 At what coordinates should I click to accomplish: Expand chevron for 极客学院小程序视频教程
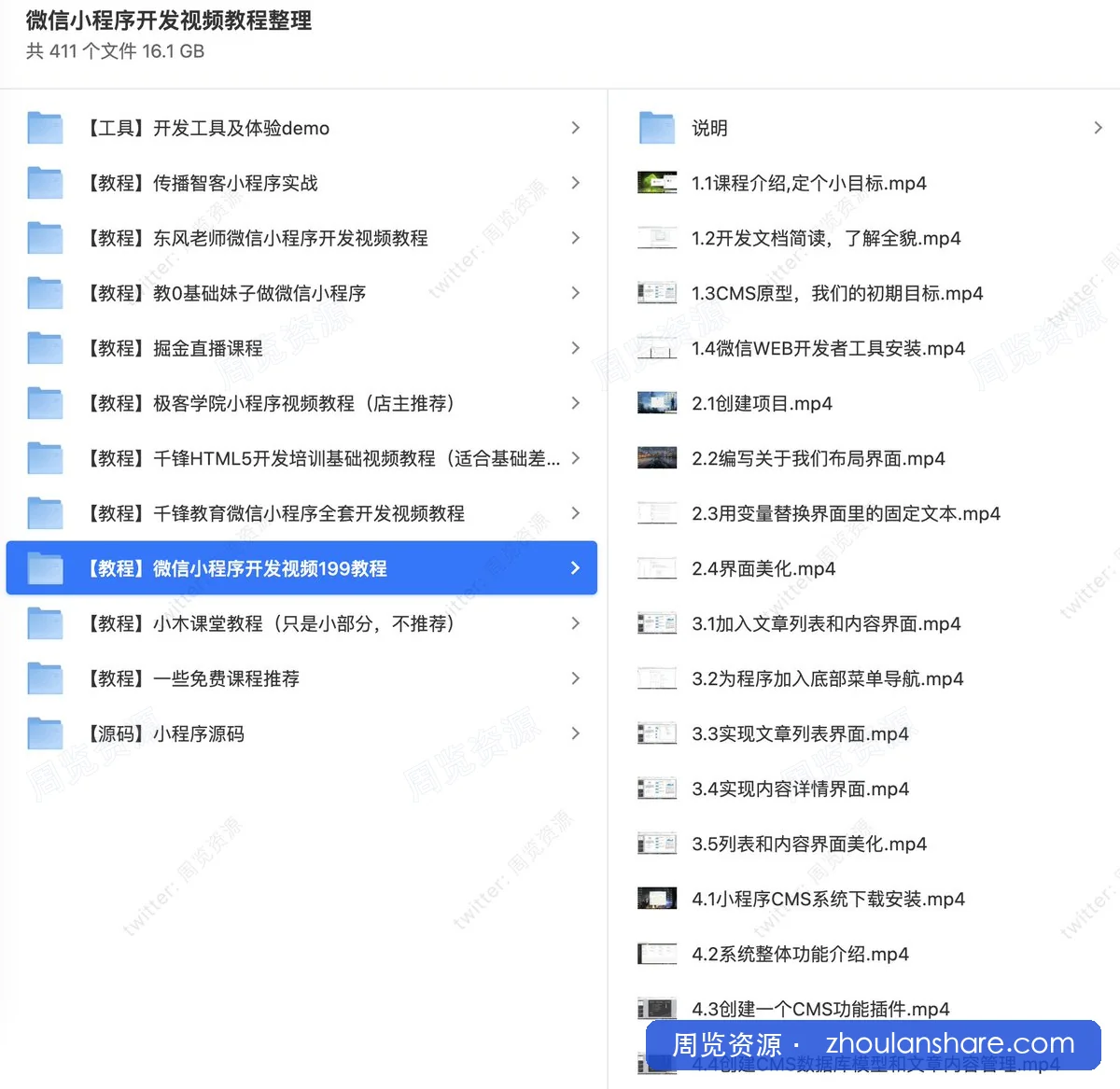(x=575, y=403)
